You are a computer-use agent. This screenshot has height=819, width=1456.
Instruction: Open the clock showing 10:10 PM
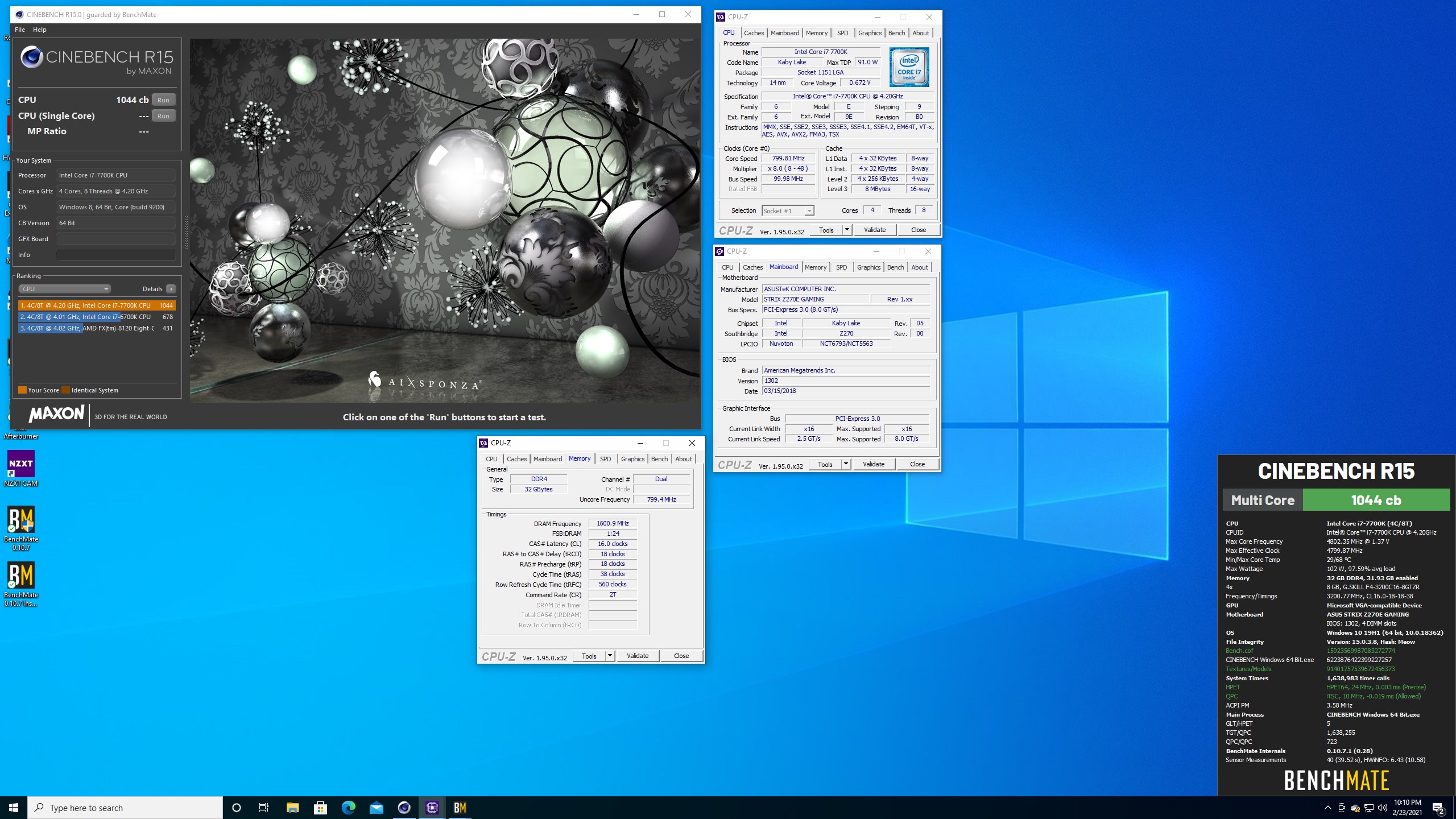click(x=1408, y=808)
